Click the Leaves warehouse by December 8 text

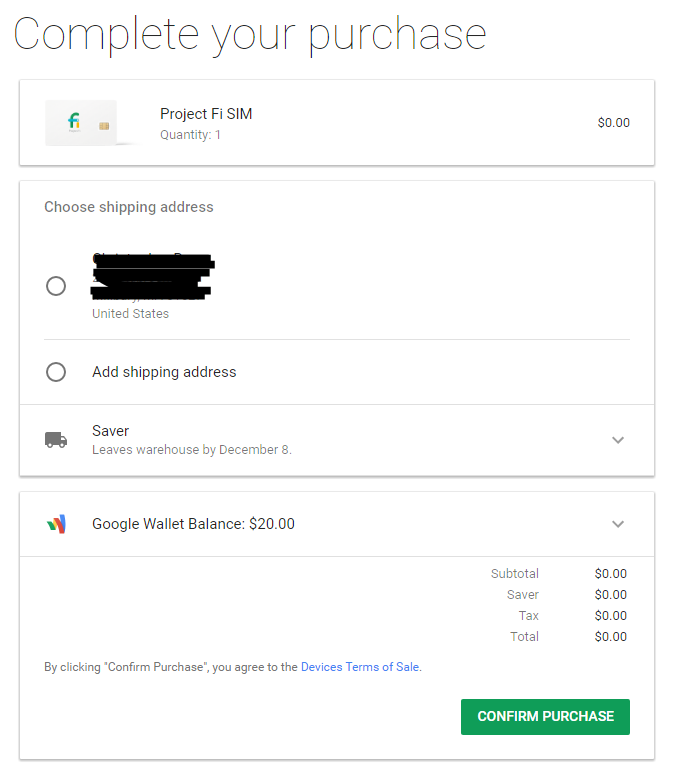pyautogui.click(x=191, y=450)
